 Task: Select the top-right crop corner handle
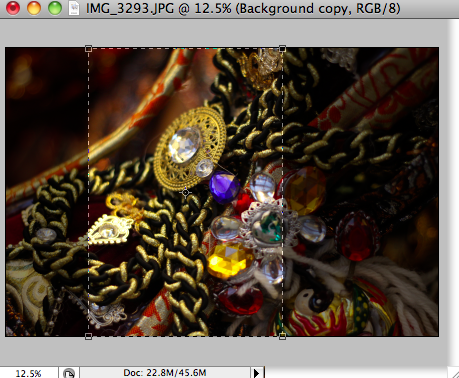click(282, 49)
